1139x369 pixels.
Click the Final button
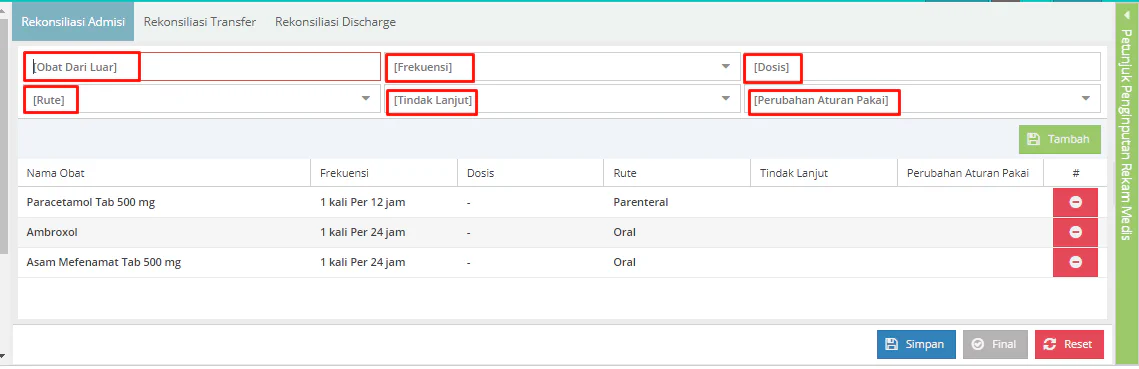point(995,344)
